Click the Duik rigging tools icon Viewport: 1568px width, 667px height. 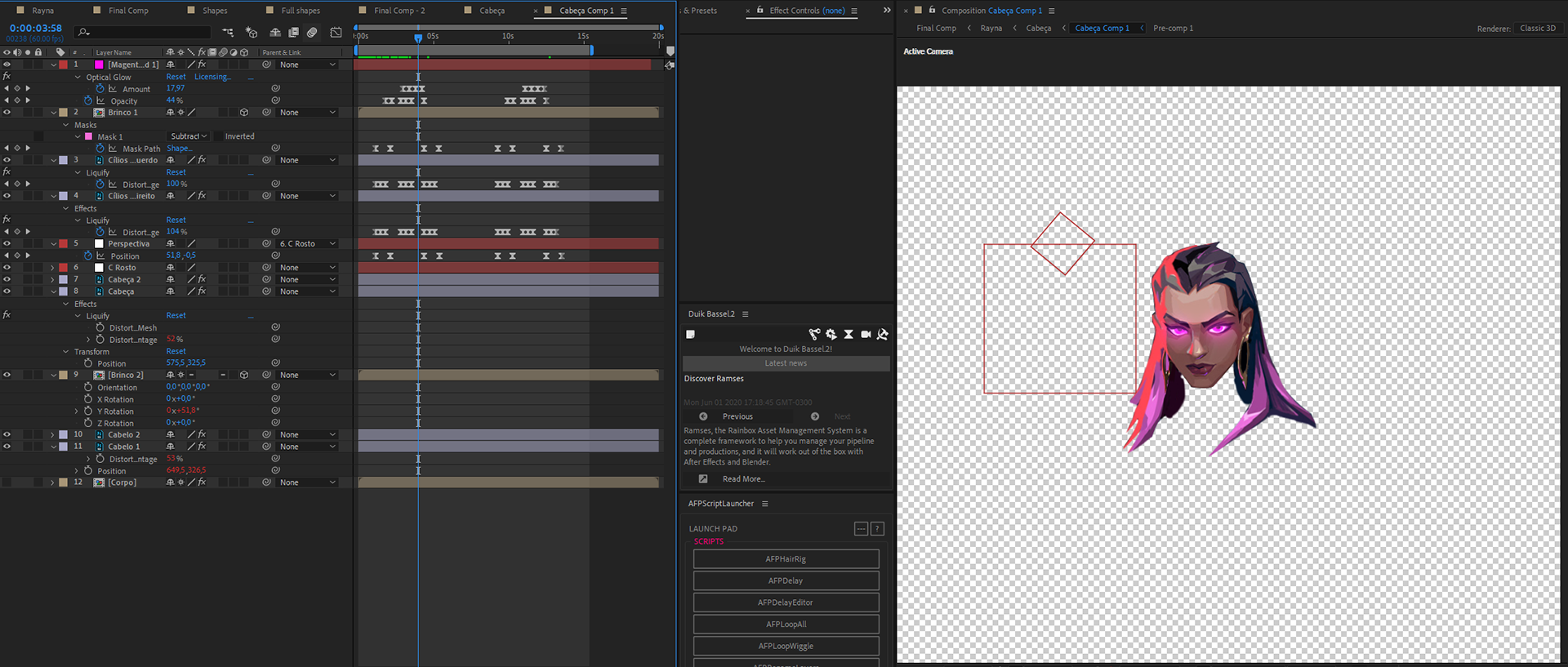(814, 334)
